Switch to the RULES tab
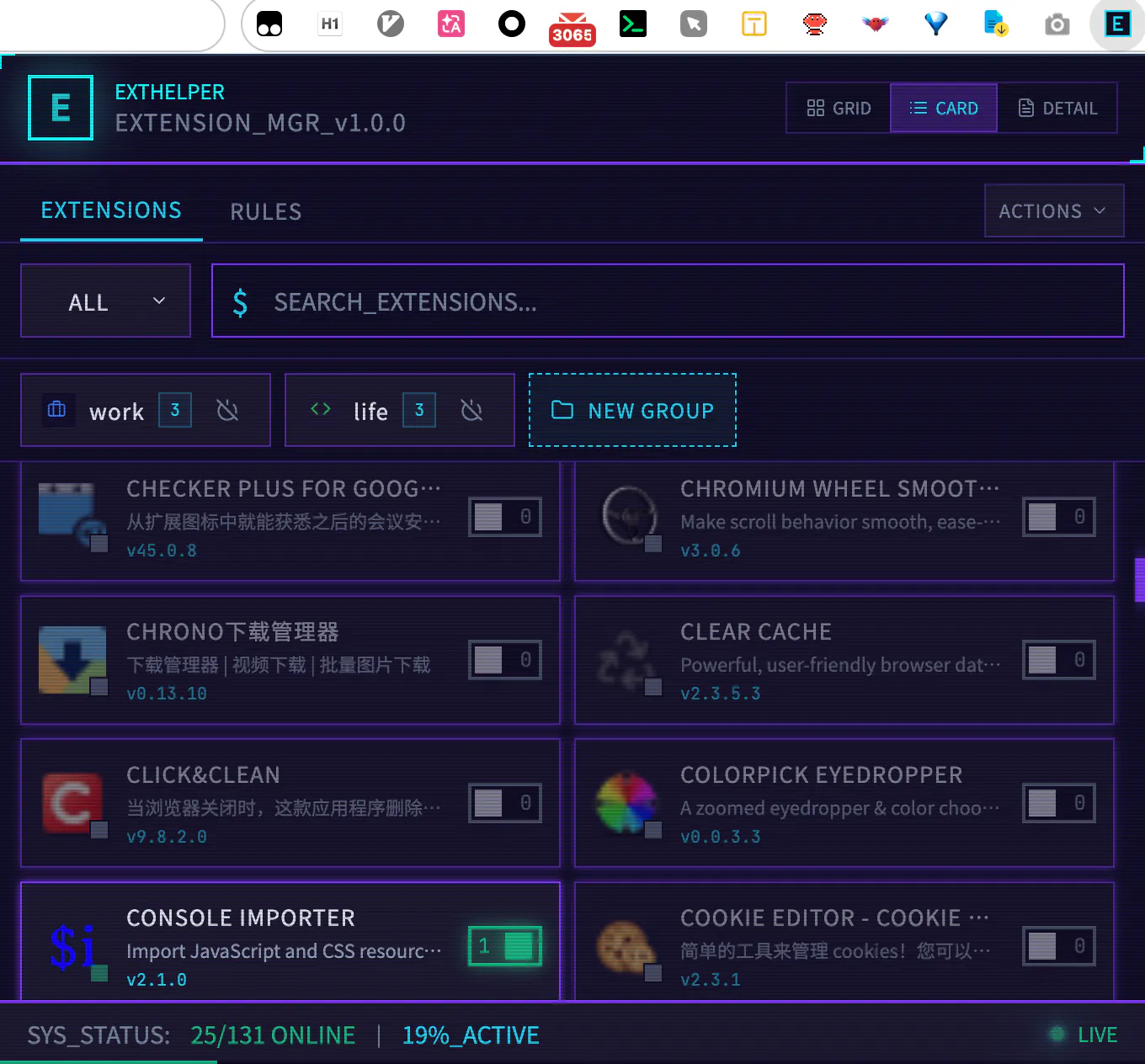 266,212
